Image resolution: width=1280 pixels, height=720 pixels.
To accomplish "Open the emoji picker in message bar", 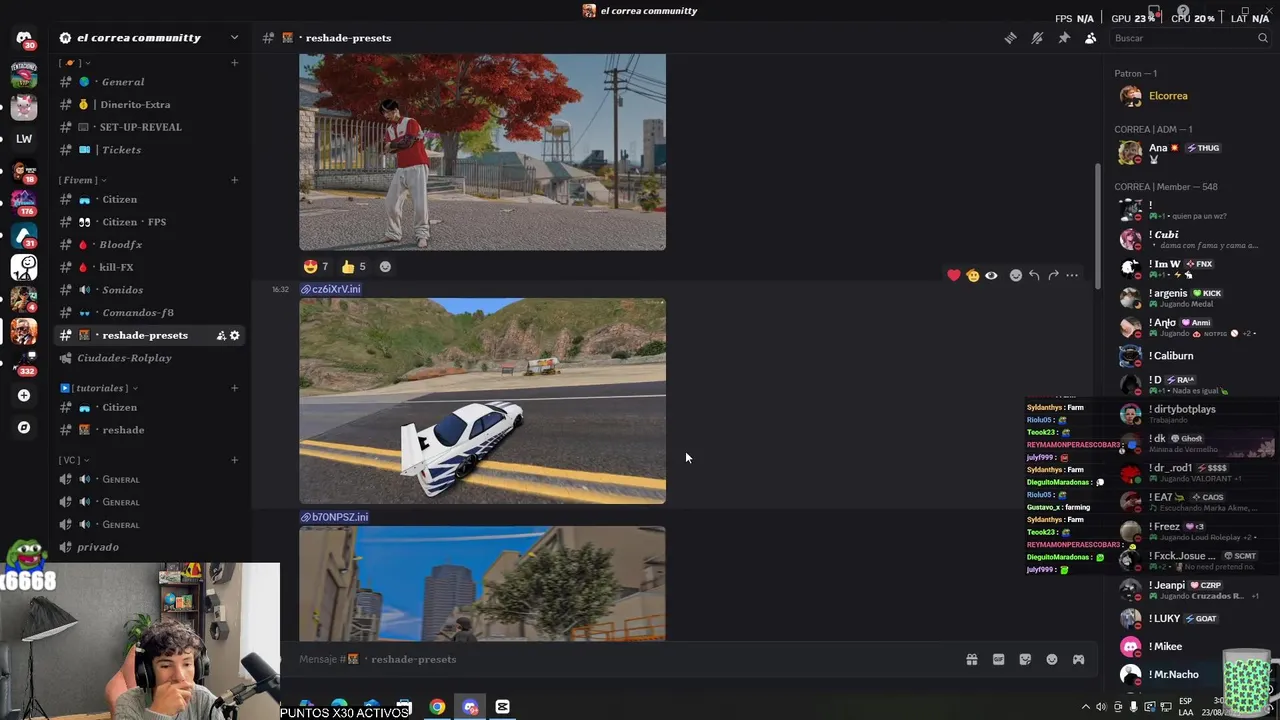I will (x=1052, y=659).
